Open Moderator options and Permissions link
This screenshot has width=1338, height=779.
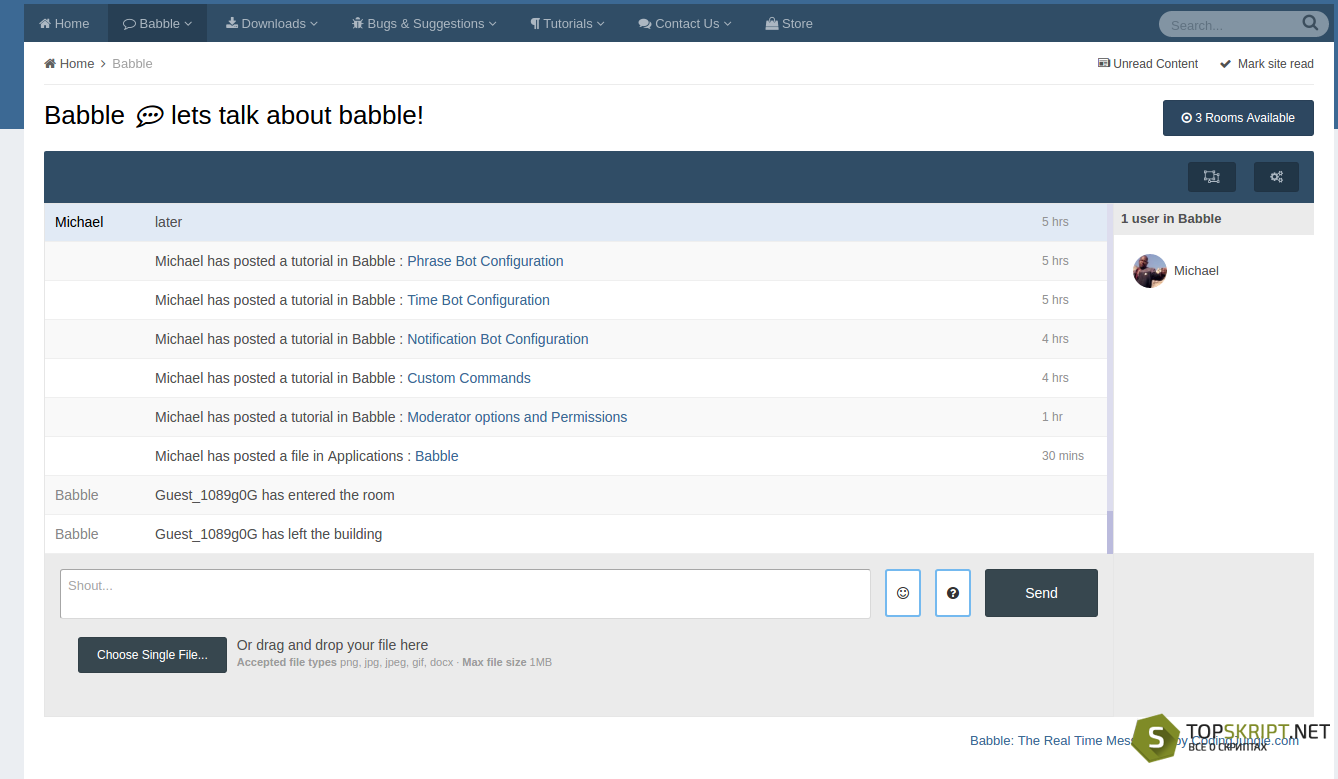(517, 417)
